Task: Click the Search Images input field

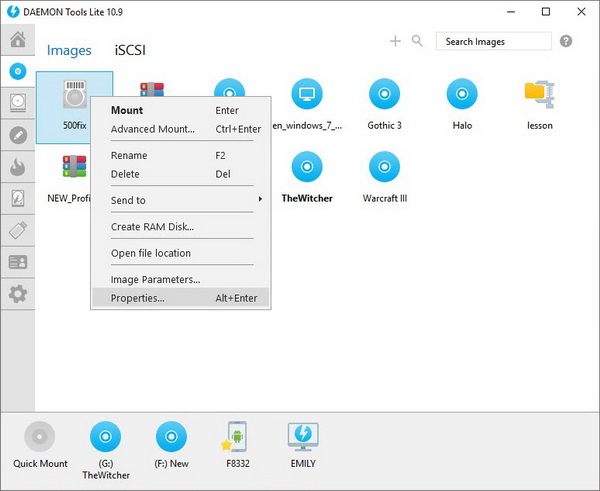Action: pyautogui.click(x=494, y=41)
